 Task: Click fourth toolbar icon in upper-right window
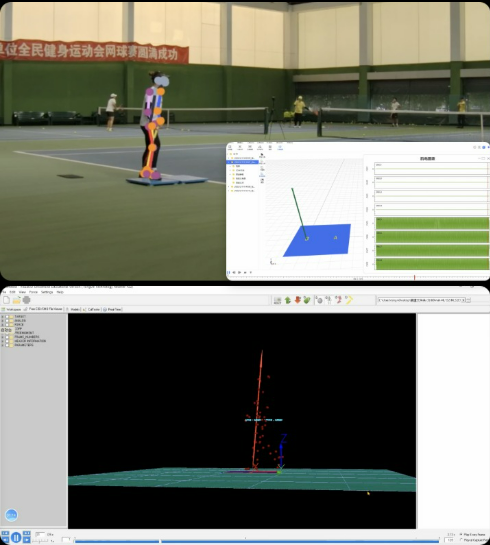(x=260, y=147)
